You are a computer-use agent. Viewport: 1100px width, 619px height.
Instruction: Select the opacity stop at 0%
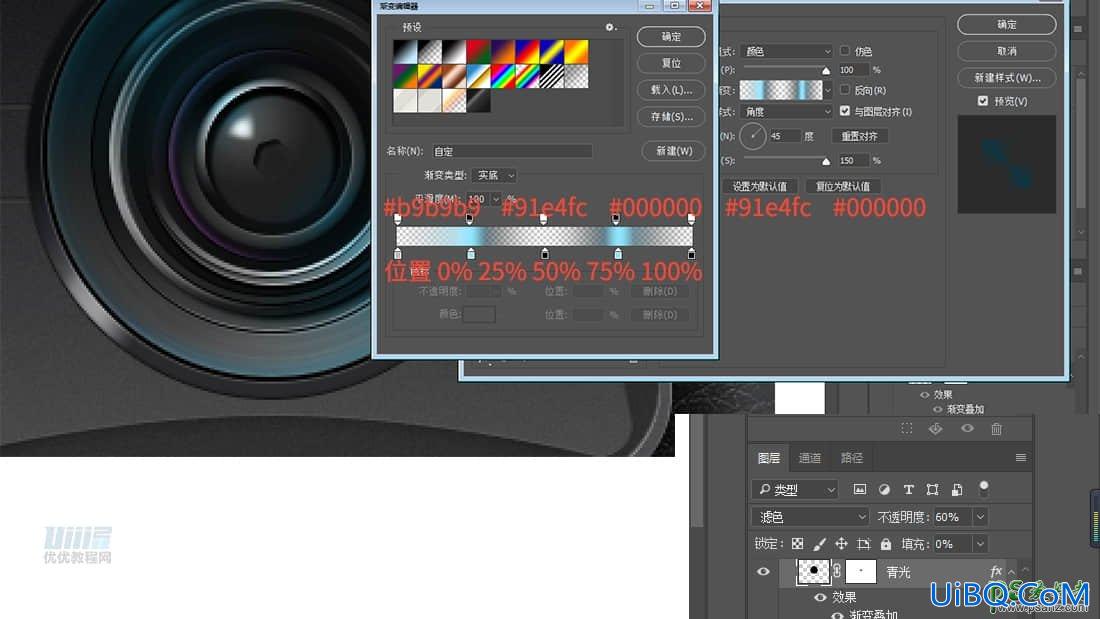(398, 220)
